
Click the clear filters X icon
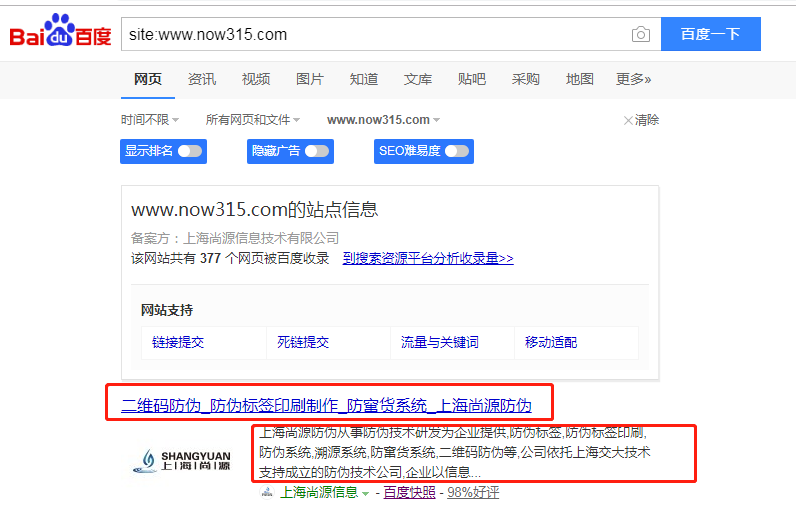628,121
